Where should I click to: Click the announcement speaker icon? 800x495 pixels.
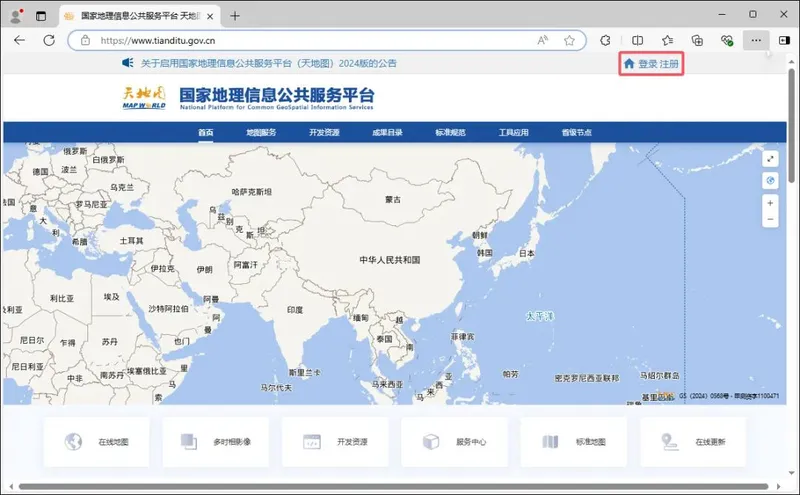(128, 63)
